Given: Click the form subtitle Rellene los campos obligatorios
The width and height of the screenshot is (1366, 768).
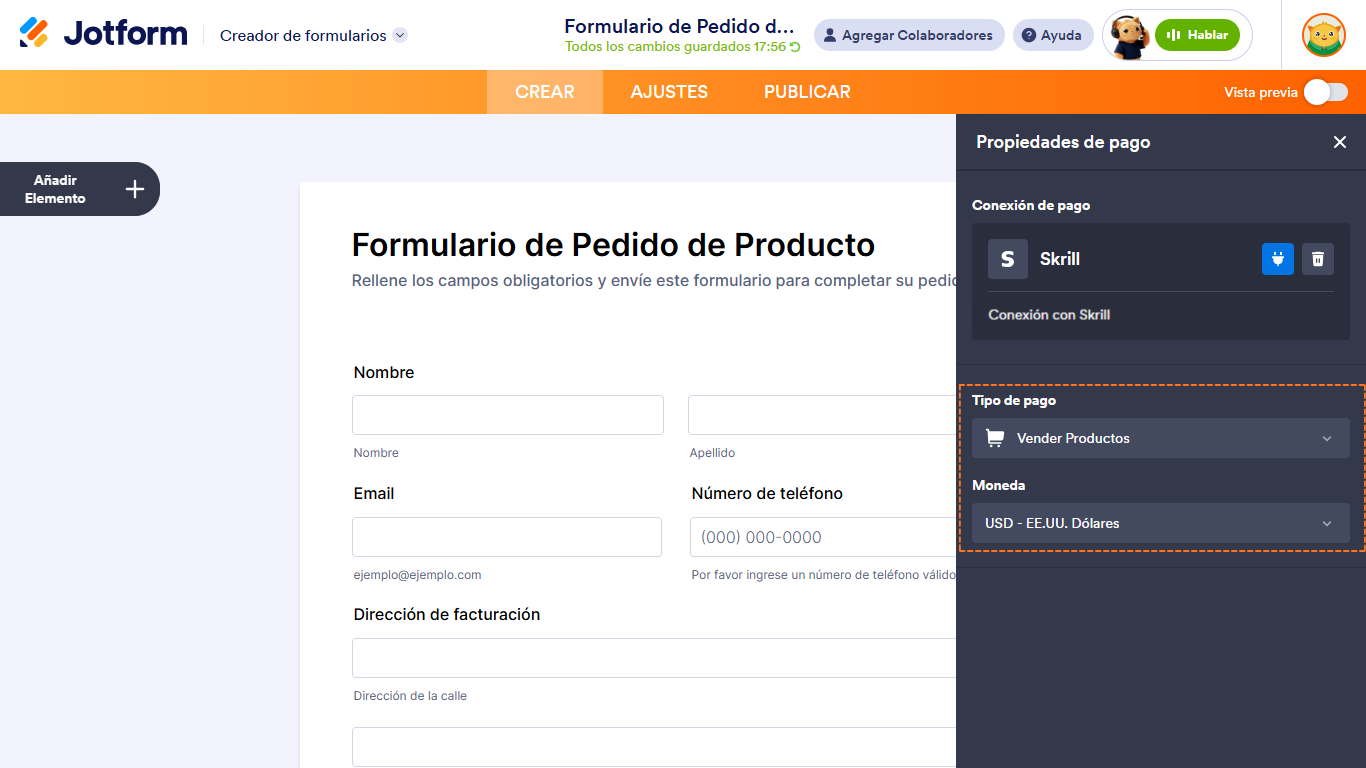Looking at the screenshot, I should click(654, 281).
